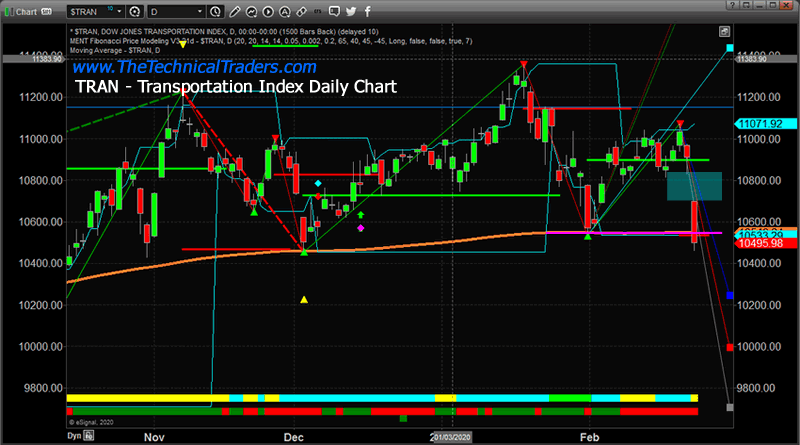800x445 pixels.
Task: Expand the $TRAN symbol dropdown
Action: (119, 11)
